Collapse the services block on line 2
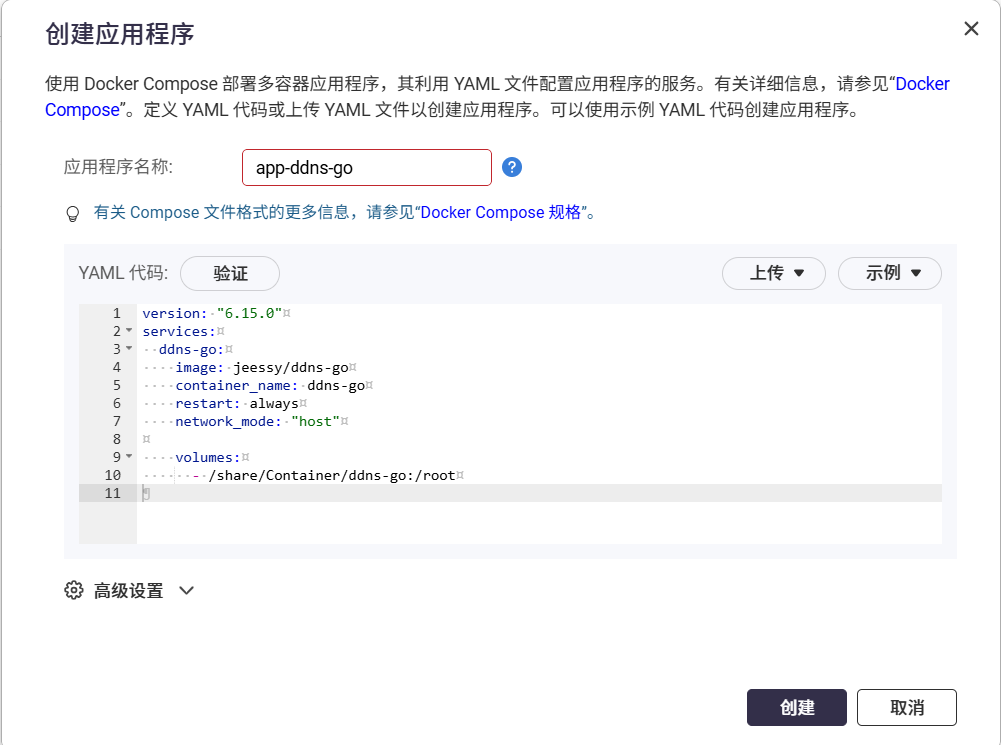The image size is (1001, 745). (129, 331)
